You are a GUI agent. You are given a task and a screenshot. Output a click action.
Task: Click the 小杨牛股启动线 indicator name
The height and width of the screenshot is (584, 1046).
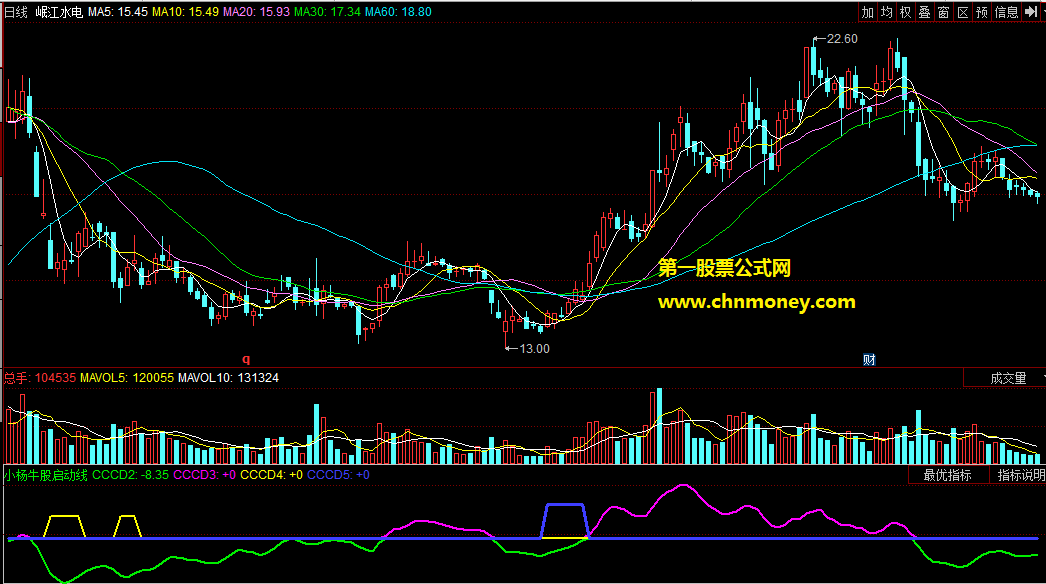[46, 475]
